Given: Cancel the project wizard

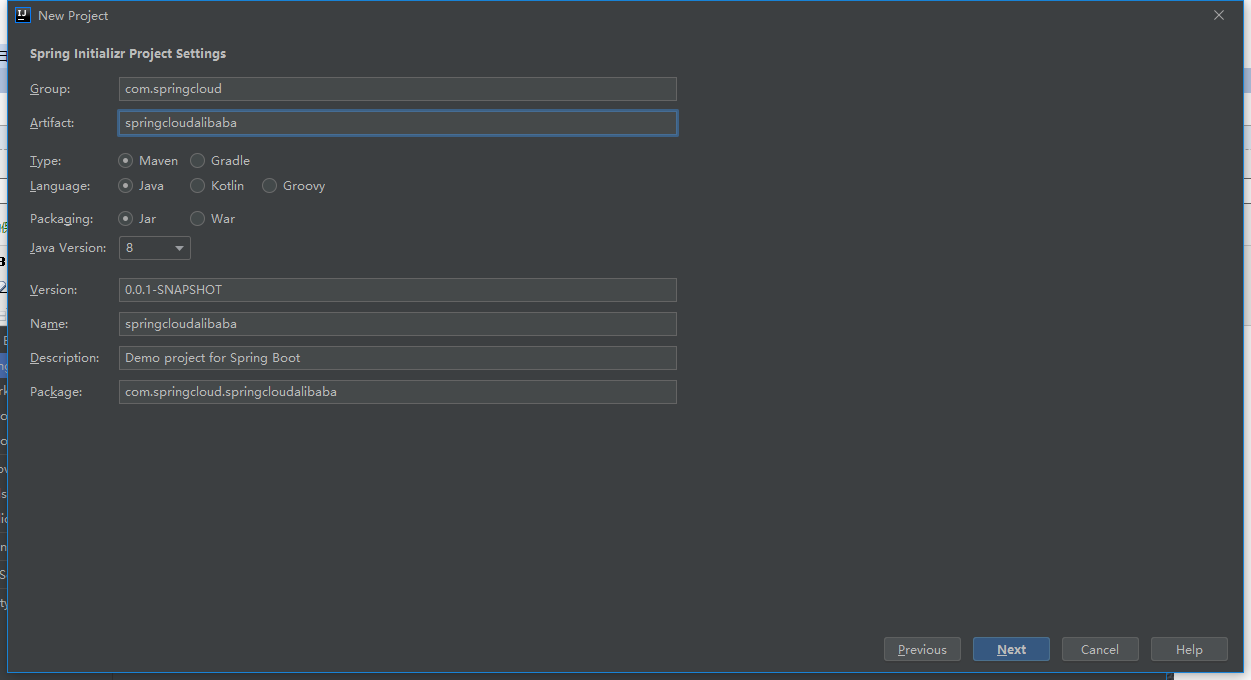Looking at the screenshot, I should [1100, 649].
